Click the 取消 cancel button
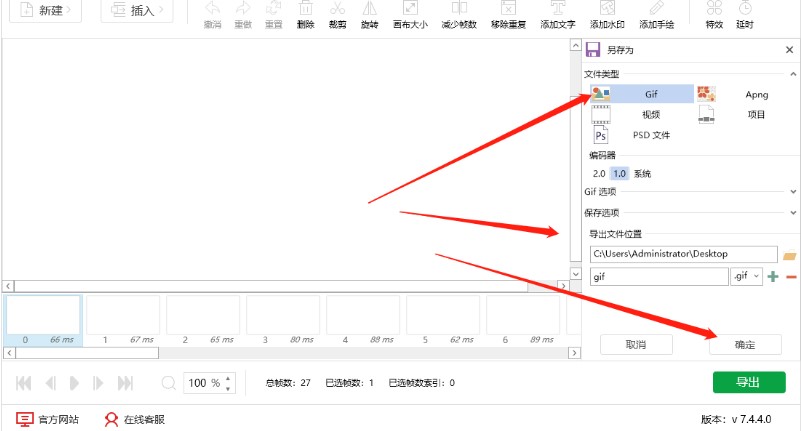801x431 pixels. pos(636,345)
